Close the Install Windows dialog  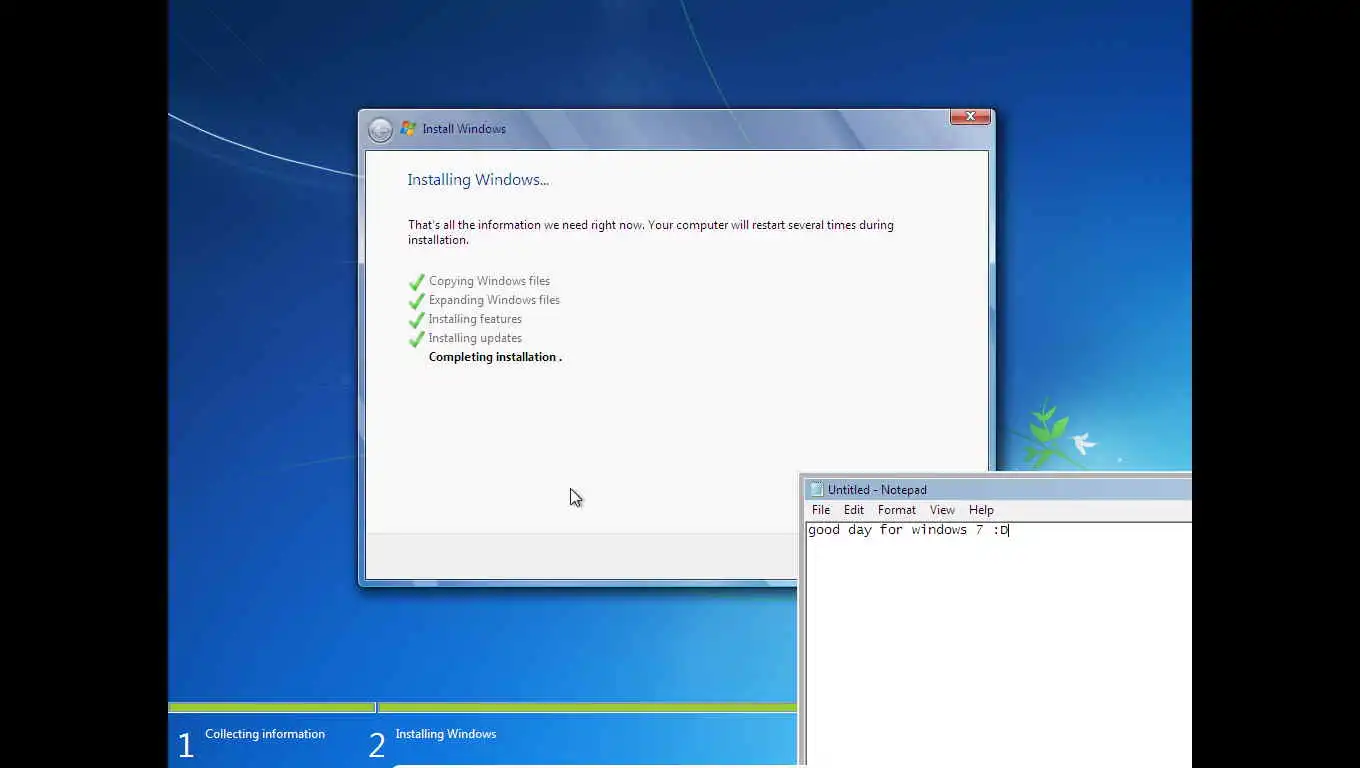click(x=970, y=117)
